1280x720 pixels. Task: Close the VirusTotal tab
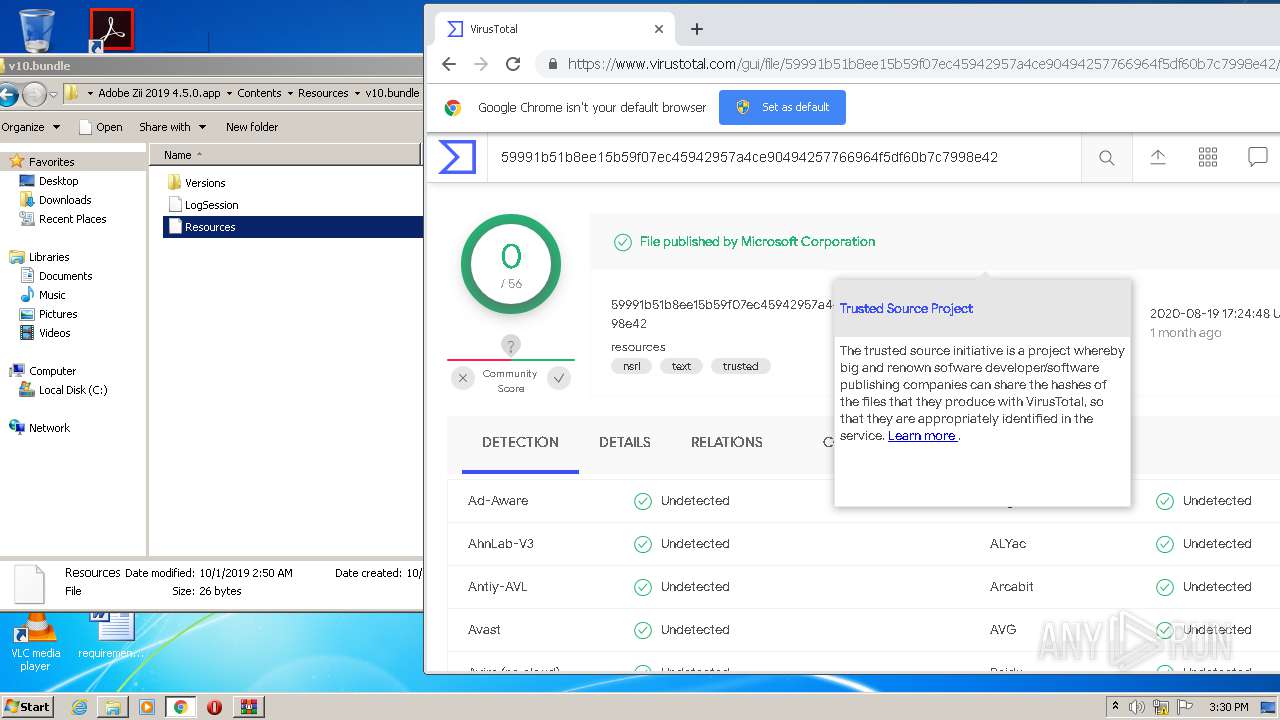659,29
